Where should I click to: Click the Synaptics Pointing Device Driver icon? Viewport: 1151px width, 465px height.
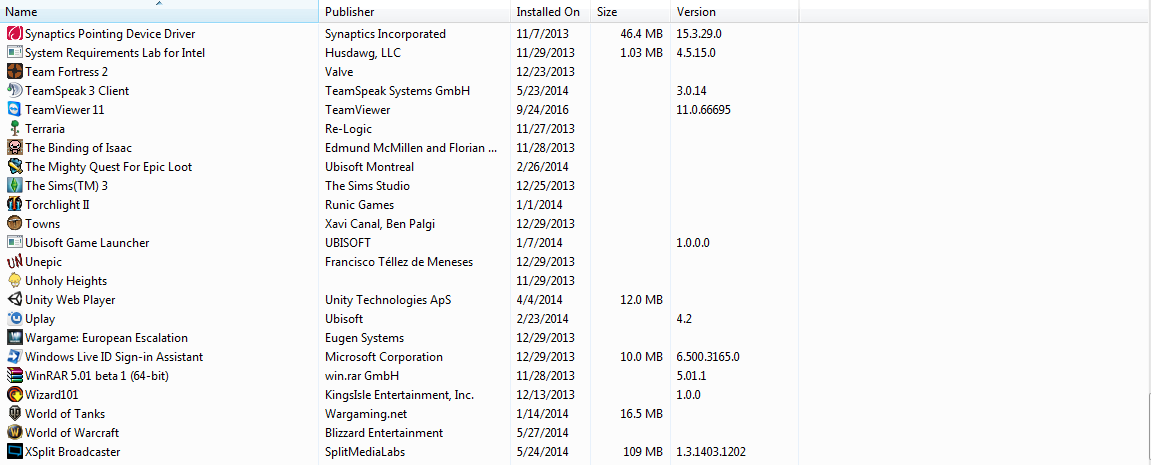[14, 34]
